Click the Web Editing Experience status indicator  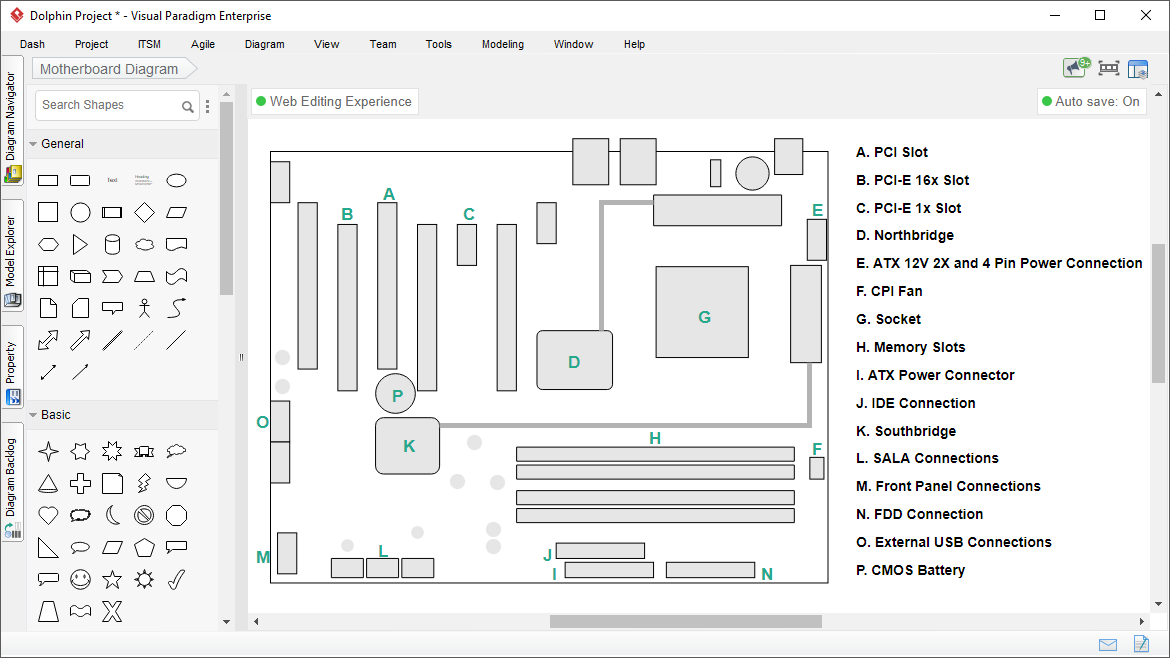click(334, 101)
